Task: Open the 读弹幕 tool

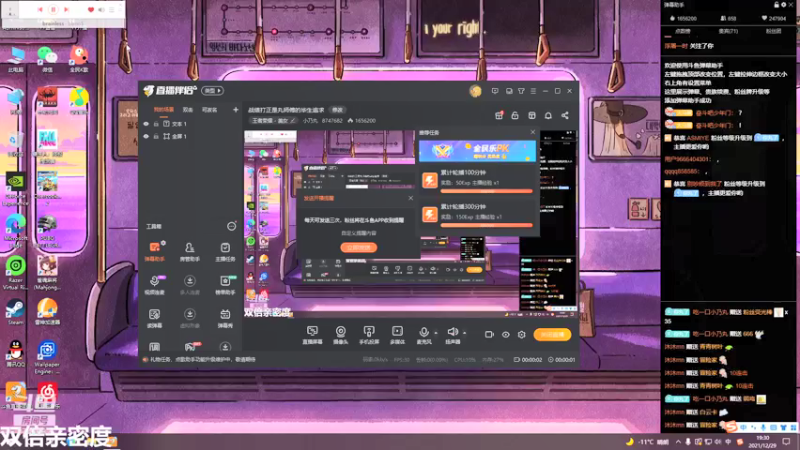Action: (154, 318)
